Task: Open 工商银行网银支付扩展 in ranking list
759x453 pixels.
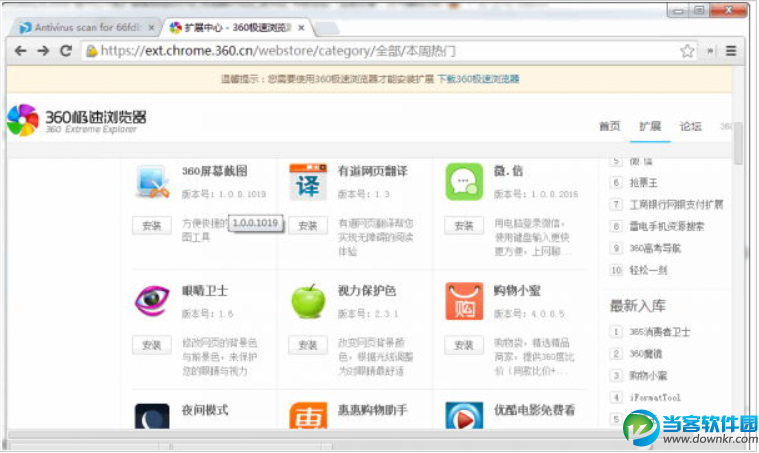Action: (x=676, y=204)
